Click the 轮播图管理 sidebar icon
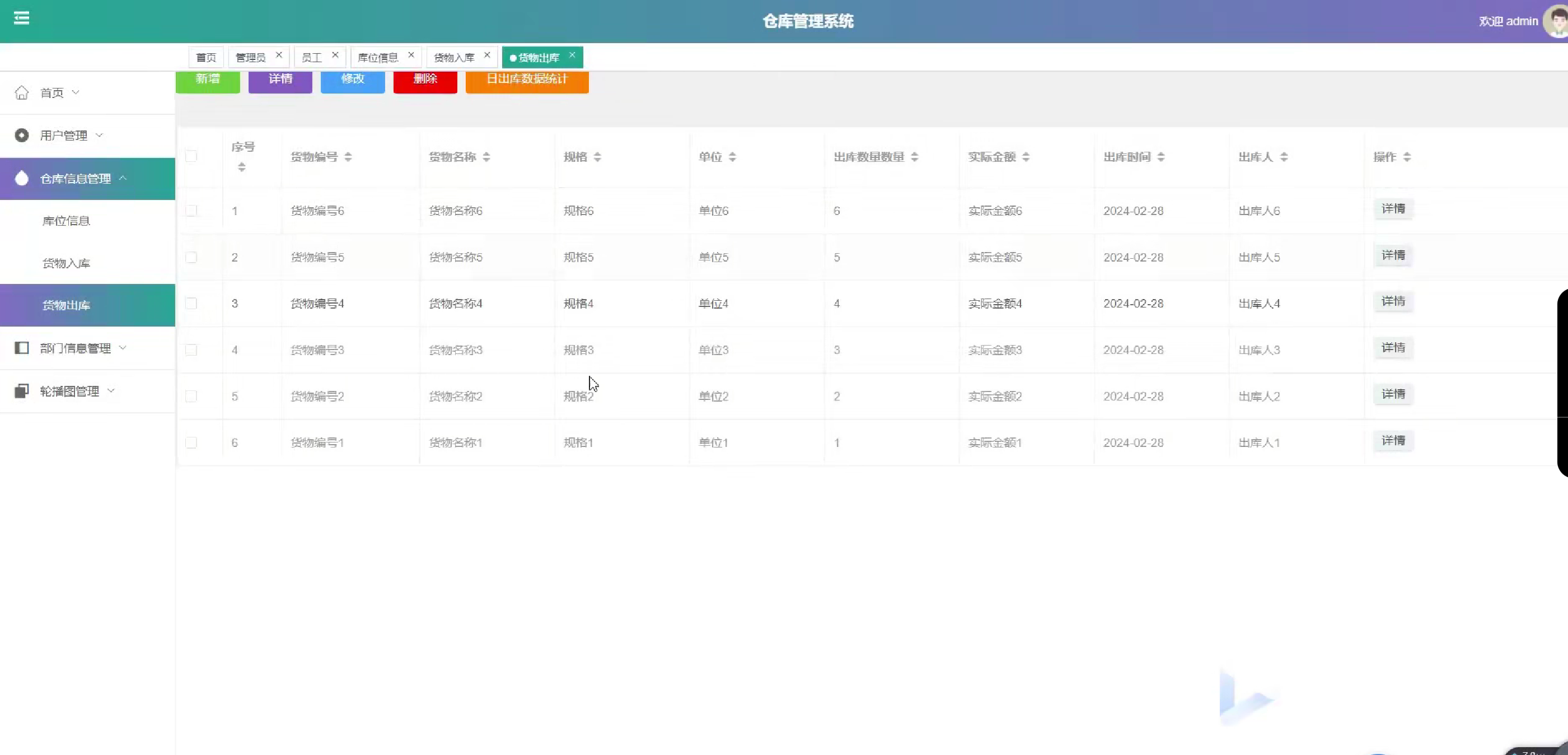This screenshot has width=1568, height=755. tap(22, 391)
